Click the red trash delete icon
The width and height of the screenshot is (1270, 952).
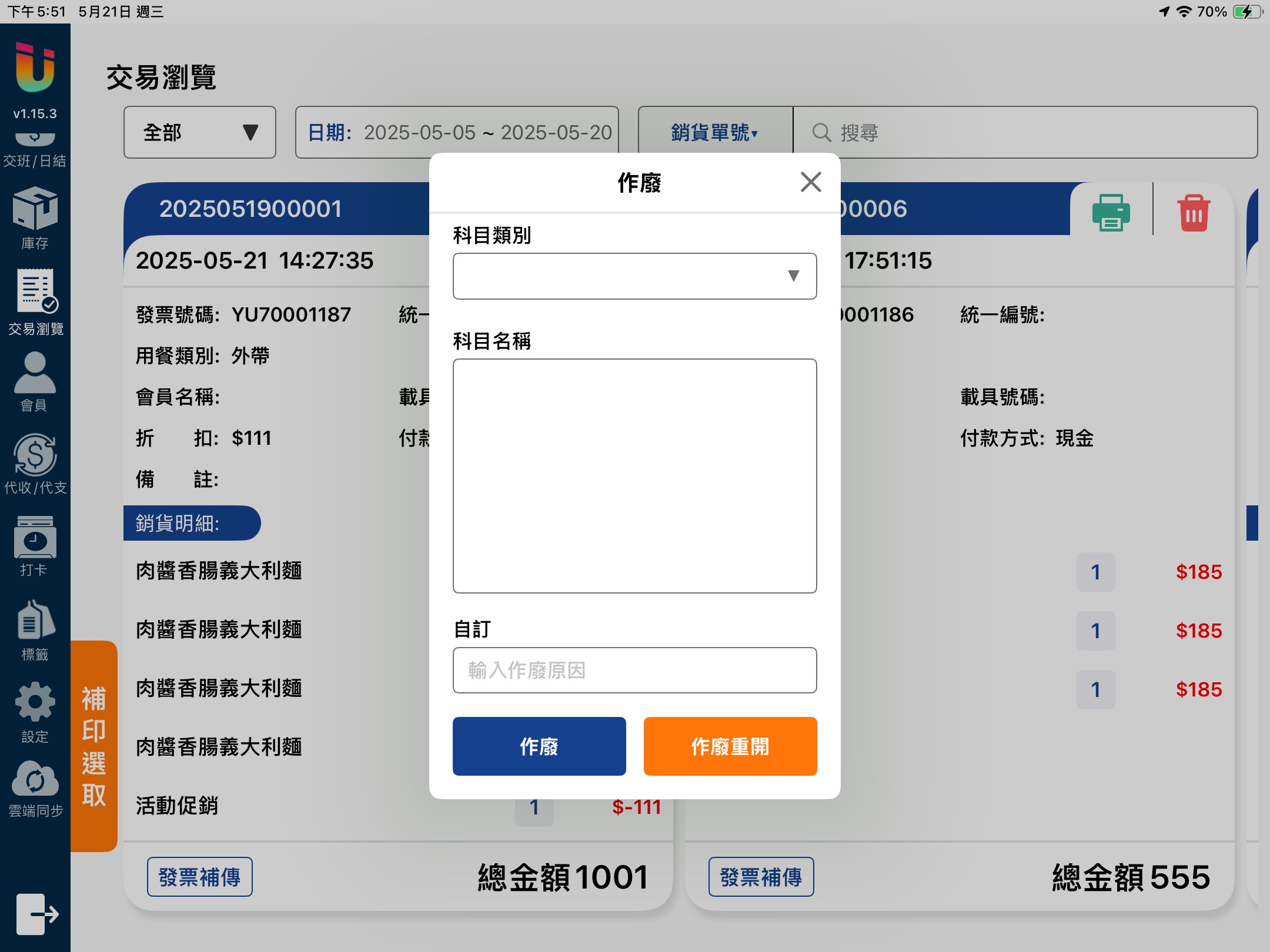click(x=1193, y=212)
